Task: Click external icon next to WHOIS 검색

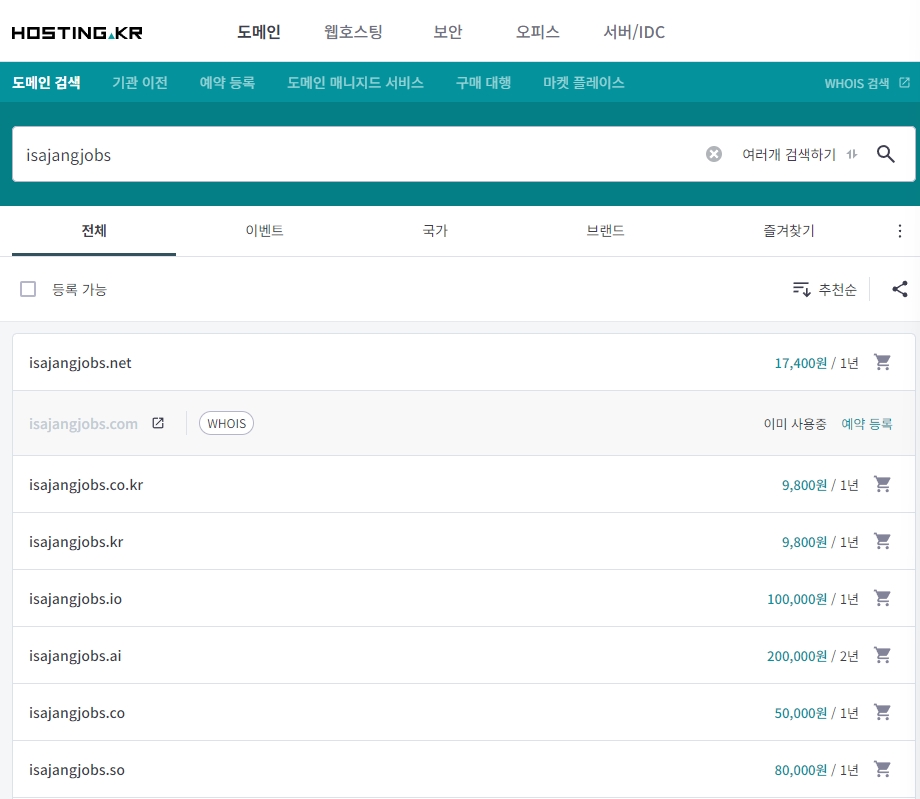Action: [904, 83]
